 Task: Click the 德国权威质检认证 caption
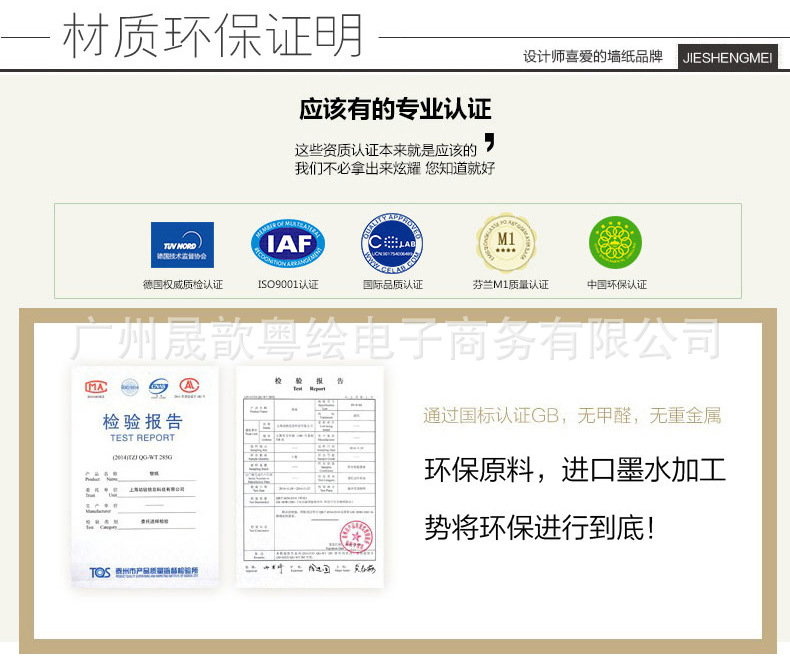(182, 285)
